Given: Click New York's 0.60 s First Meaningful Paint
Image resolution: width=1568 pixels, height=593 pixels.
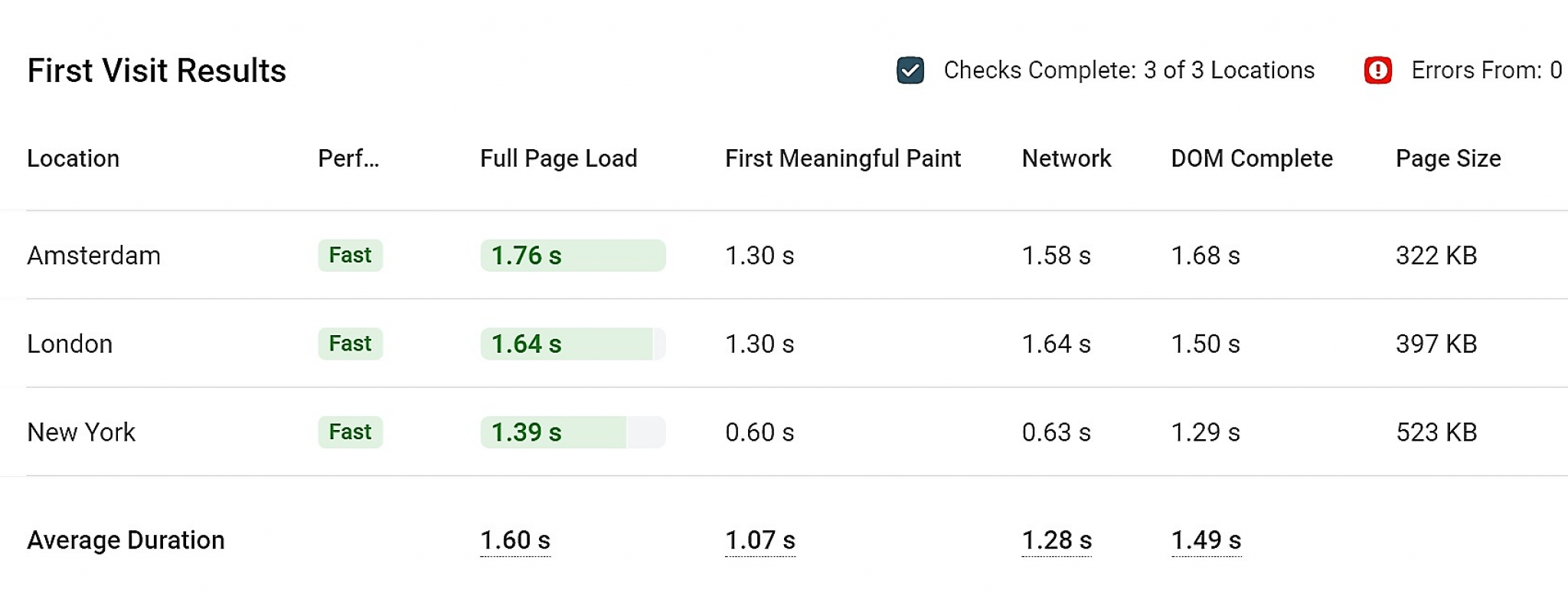Looking at the screenshot, I should 759,432.
